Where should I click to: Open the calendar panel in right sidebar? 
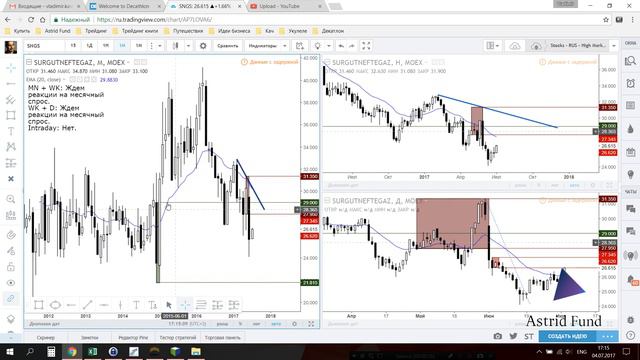tap(631, 152)
